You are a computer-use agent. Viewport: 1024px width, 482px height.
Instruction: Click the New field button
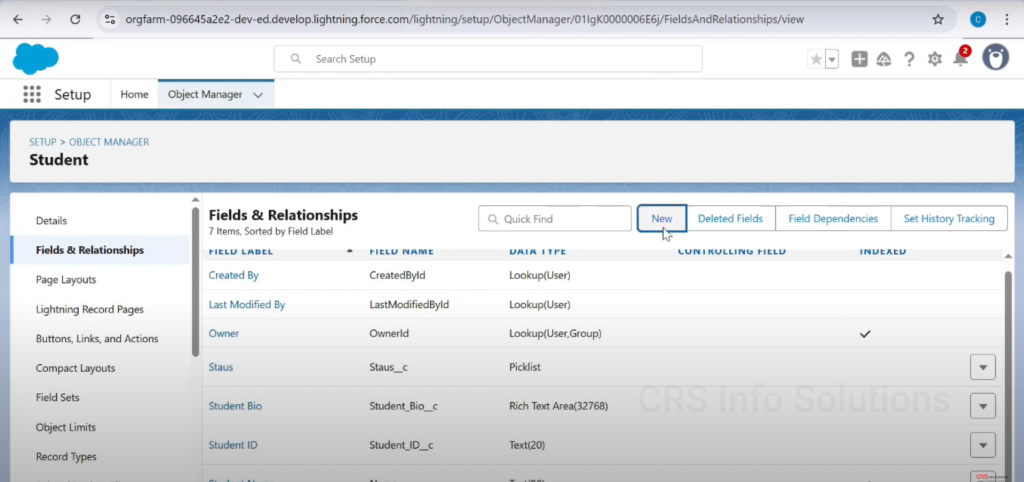(661, 218)
